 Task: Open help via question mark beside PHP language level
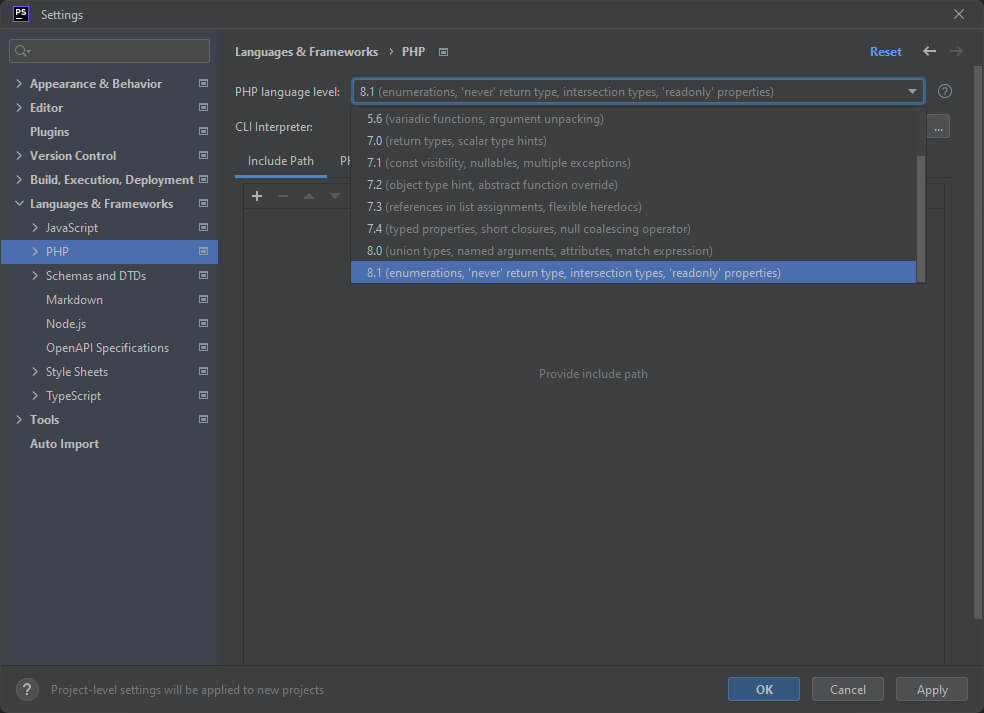tap(944, 91)
